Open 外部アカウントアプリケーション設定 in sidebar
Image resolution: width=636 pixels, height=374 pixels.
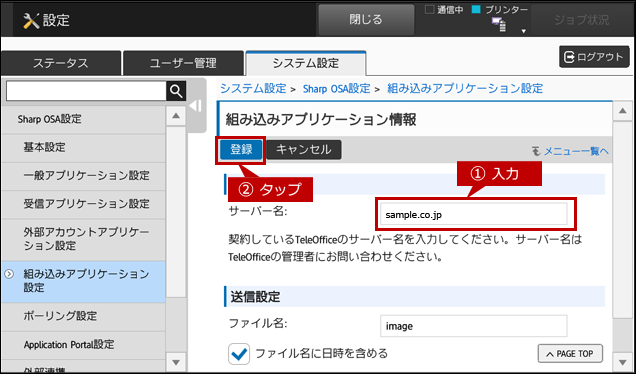click(x=83, y=239)
